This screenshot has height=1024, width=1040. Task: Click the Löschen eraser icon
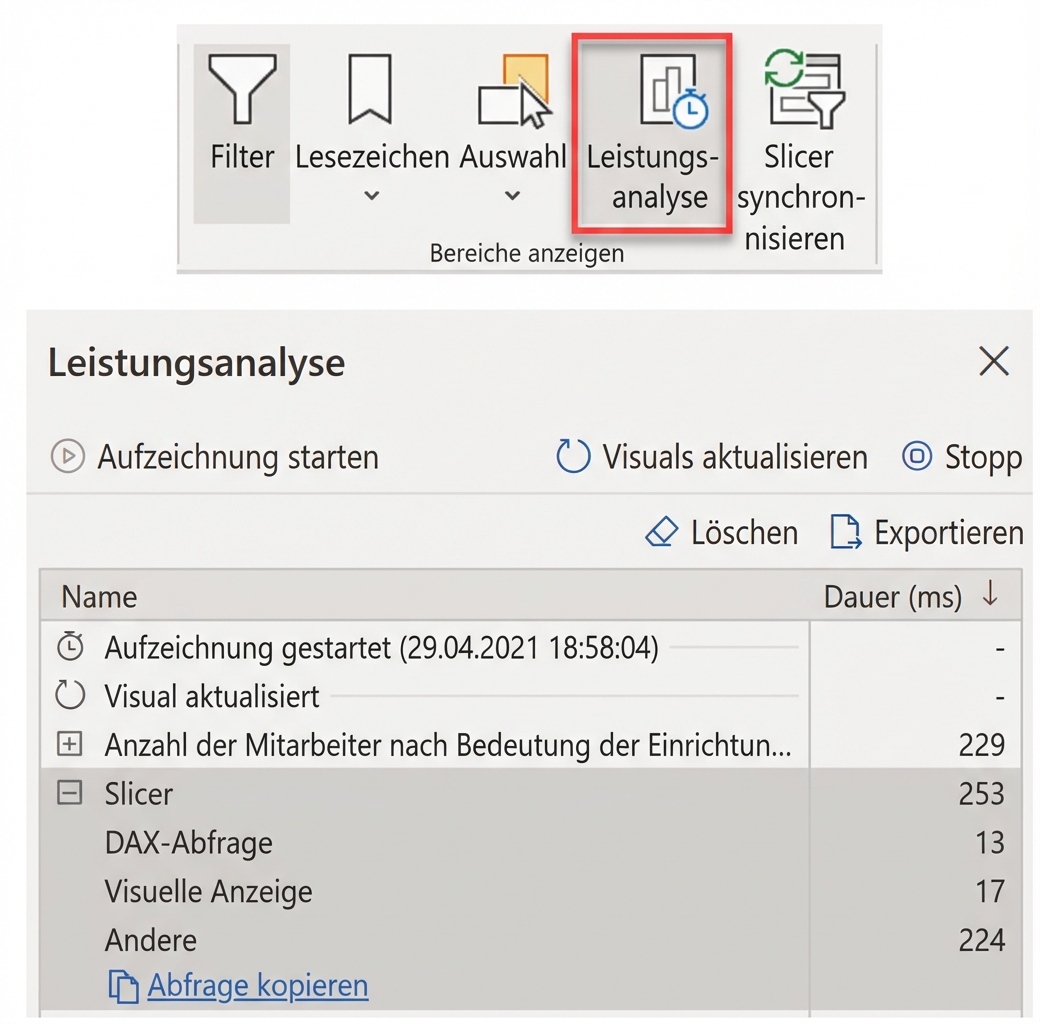coord(663,532)
